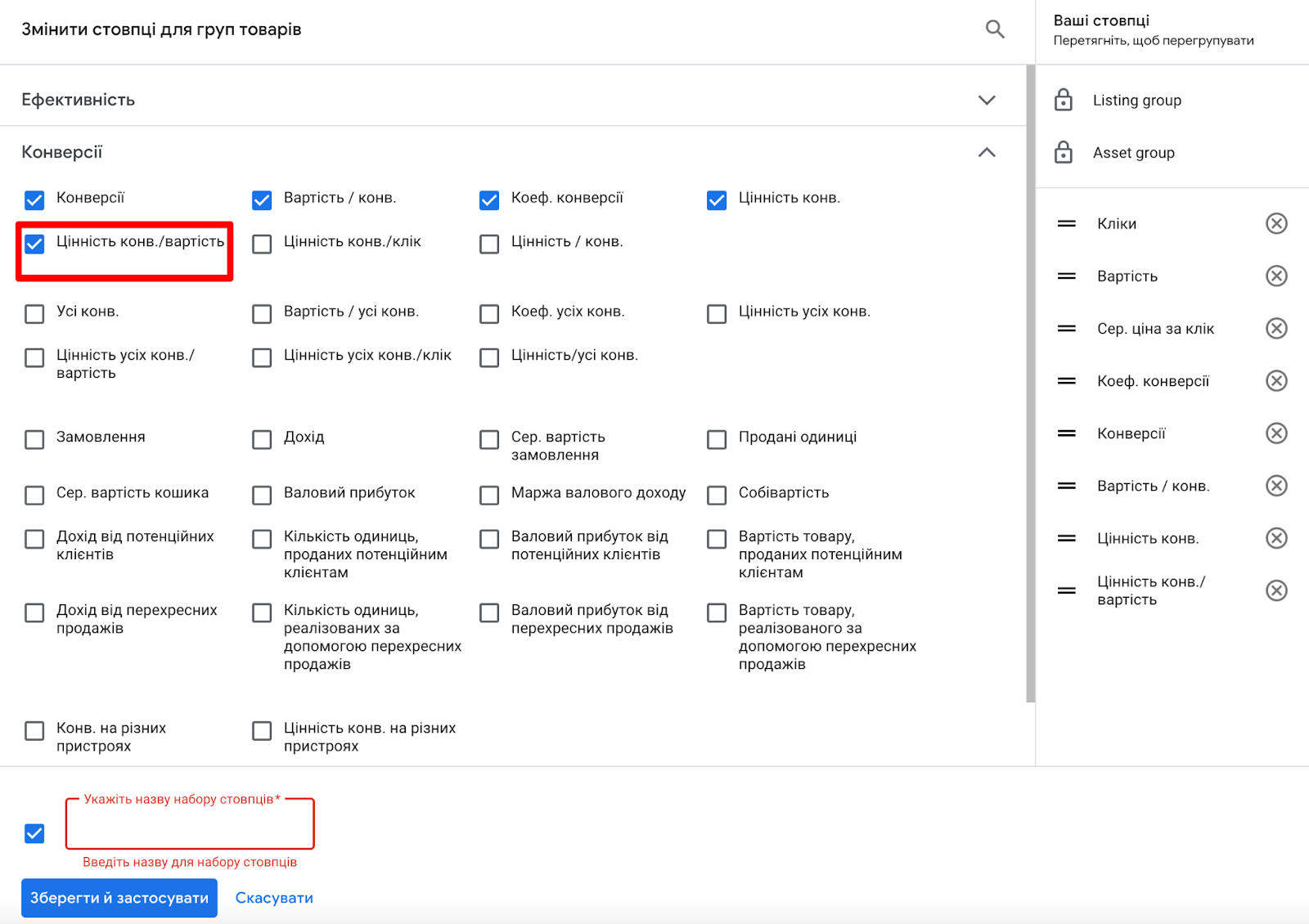This screenshot has width=1309, height=924.
Task: Click the Конверсії section header title
Action: click(62, 152)
